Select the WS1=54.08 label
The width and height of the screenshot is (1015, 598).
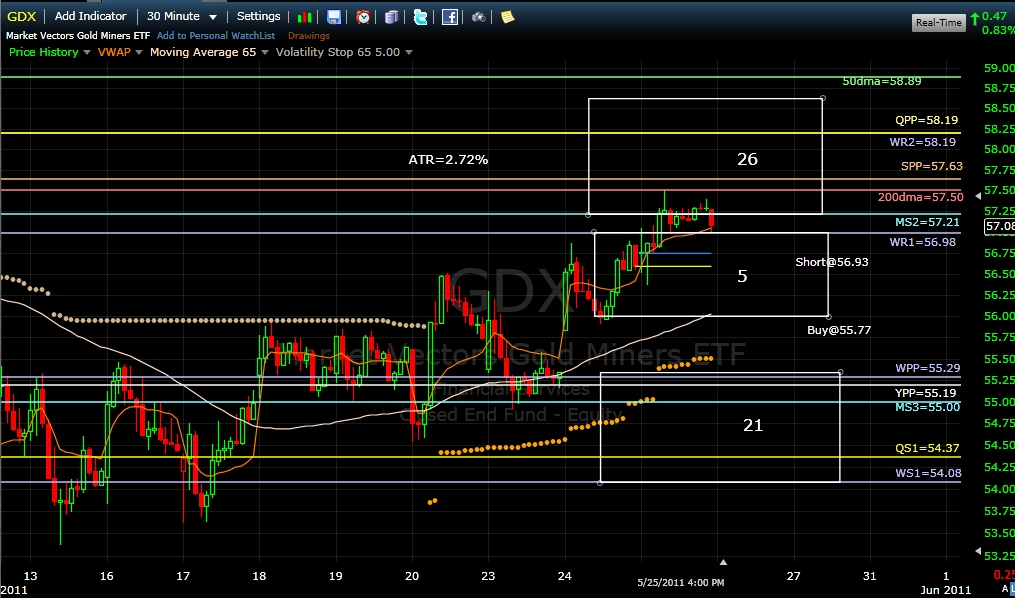(x=928, y=473)
